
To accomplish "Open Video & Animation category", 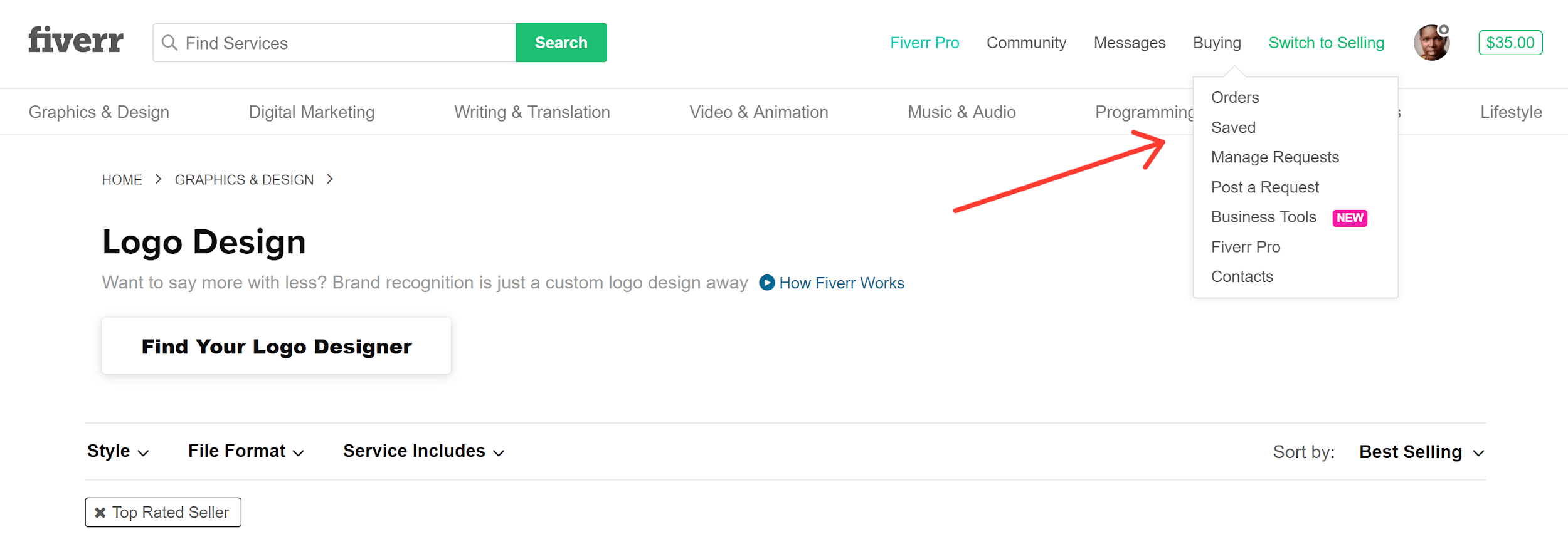I will [x=759, y=112].
